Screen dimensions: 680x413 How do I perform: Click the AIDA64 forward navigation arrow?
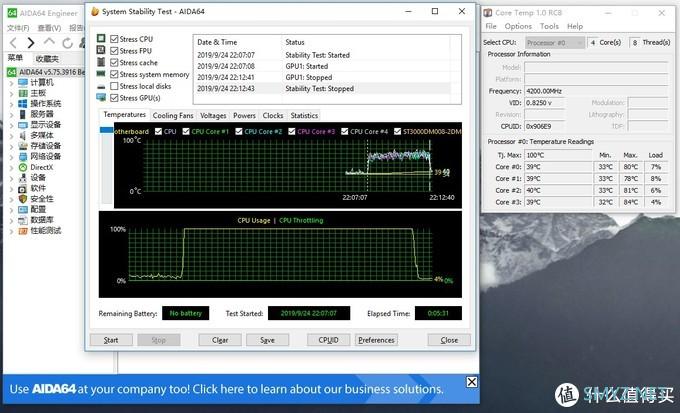pos(31,43)
